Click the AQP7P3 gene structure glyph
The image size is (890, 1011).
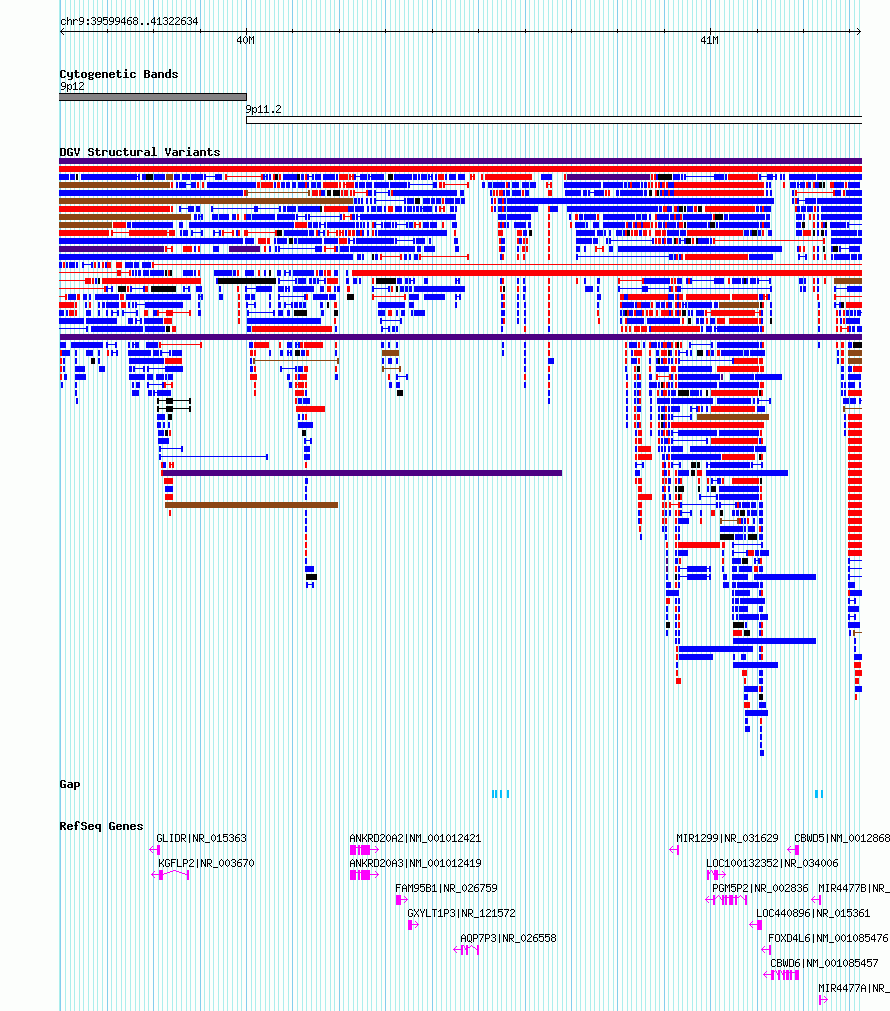tap(466, 950)
